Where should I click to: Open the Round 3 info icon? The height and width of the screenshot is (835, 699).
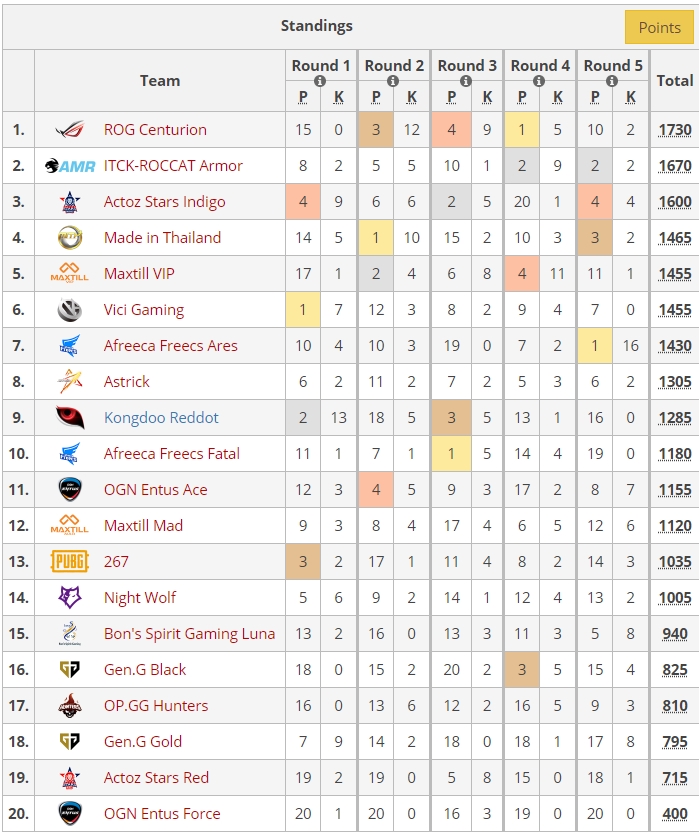coord(466,81)
